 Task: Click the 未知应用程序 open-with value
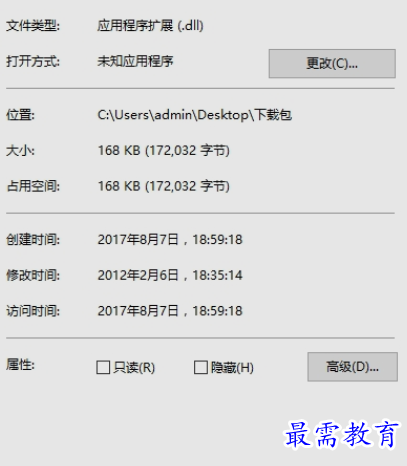[135, 61]
